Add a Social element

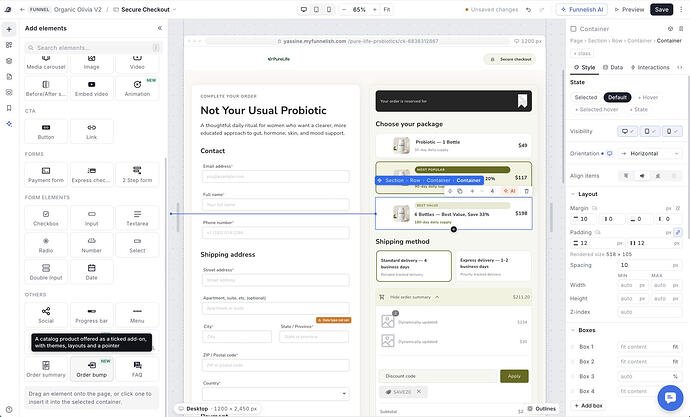[x=46, y=315]
